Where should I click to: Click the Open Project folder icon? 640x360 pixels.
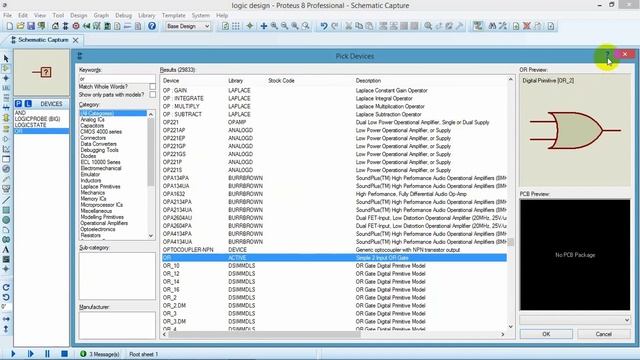point(20,26)
